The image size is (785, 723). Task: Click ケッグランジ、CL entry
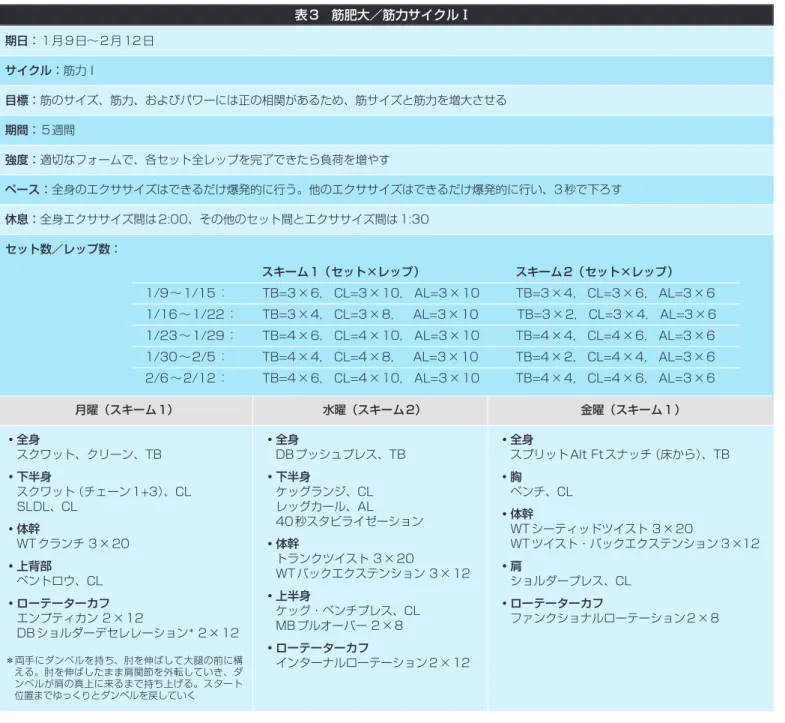point(324,492)
